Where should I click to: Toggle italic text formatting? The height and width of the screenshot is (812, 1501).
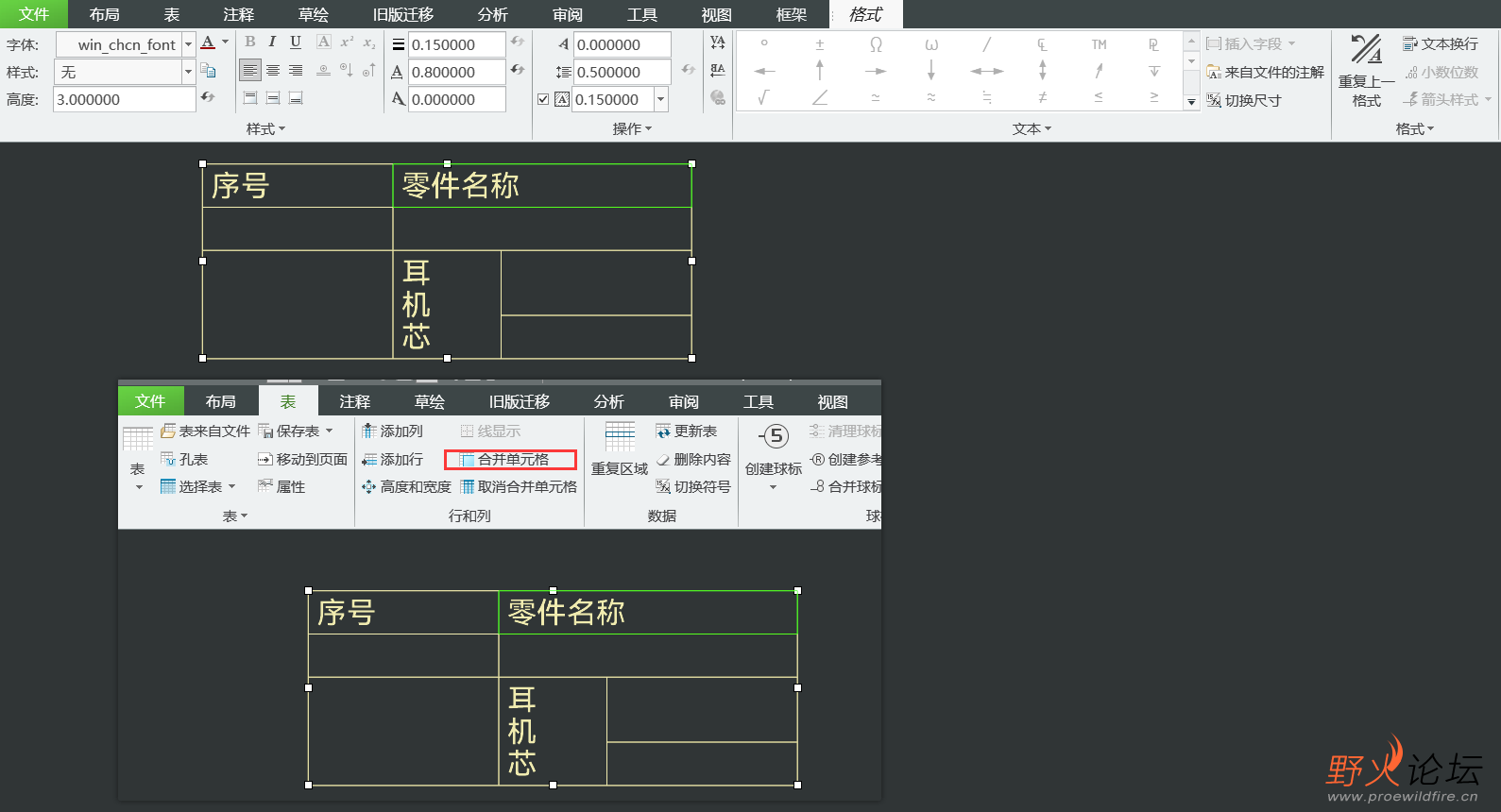coord(272,42)
